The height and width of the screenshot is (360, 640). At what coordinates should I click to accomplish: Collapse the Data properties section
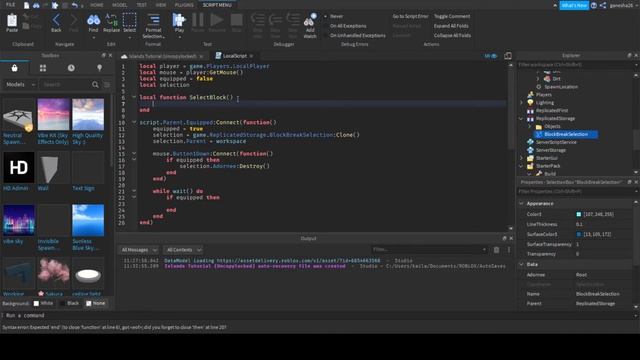pyautogui.click(x=521, y=264)
